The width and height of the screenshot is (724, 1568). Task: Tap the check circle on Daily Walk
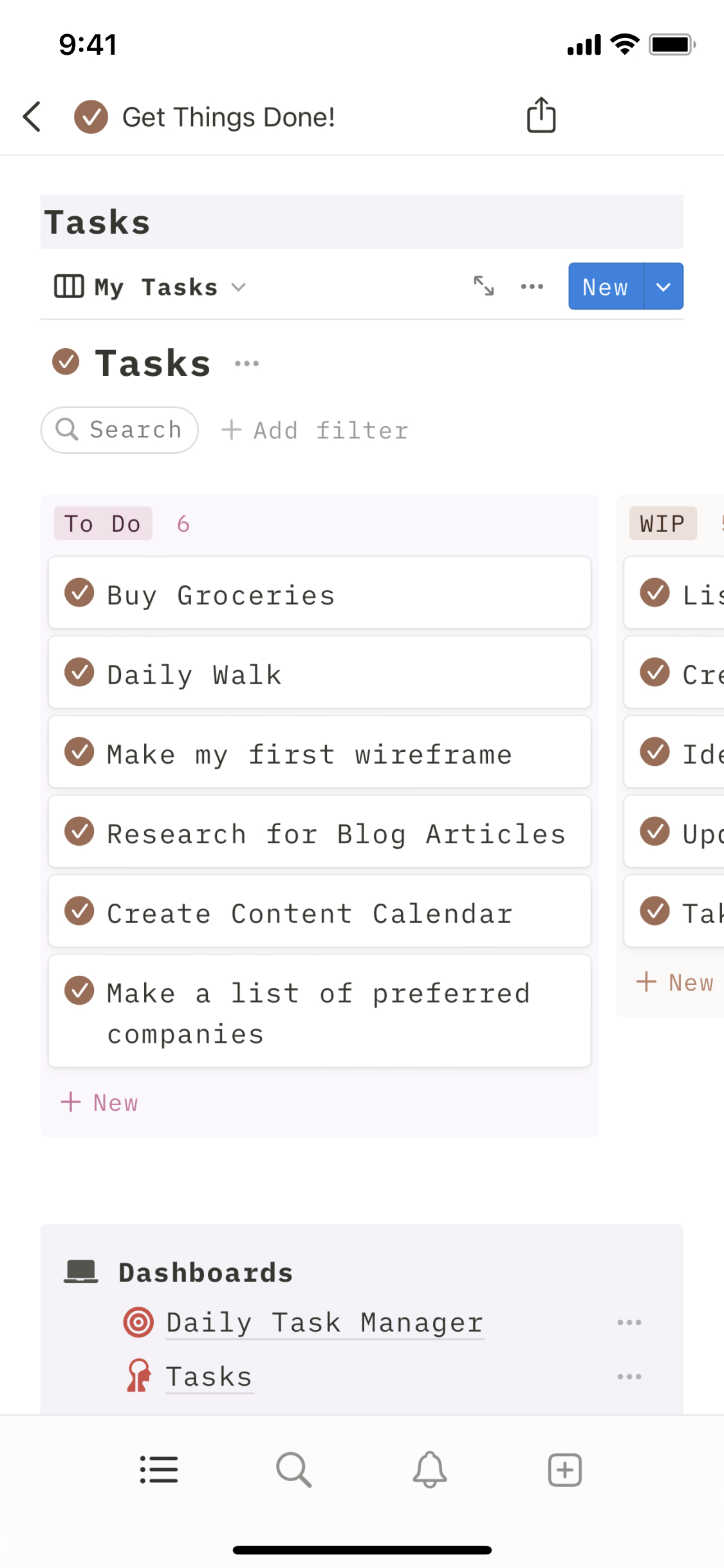coord(80,673)
